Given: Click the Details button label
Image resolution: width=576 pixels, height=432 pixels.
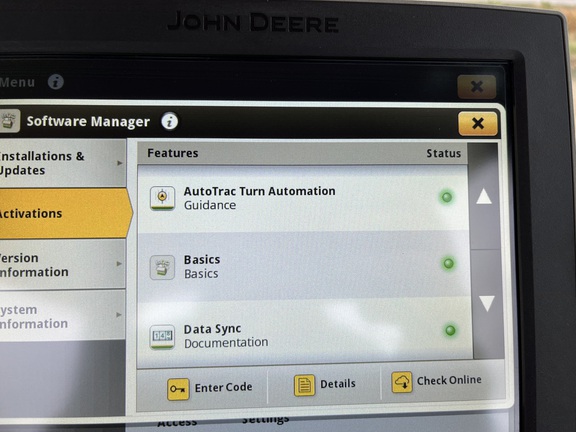Looking at the screenshot, I should tap(338, 384).
